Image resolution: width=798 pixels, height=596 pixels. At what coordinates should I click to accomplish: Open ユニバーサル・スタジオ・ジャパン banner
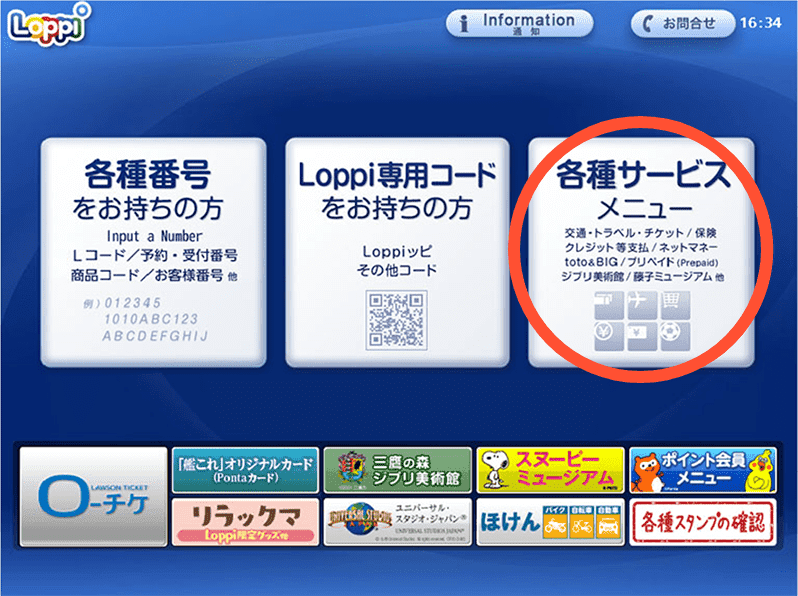[398, 522]
